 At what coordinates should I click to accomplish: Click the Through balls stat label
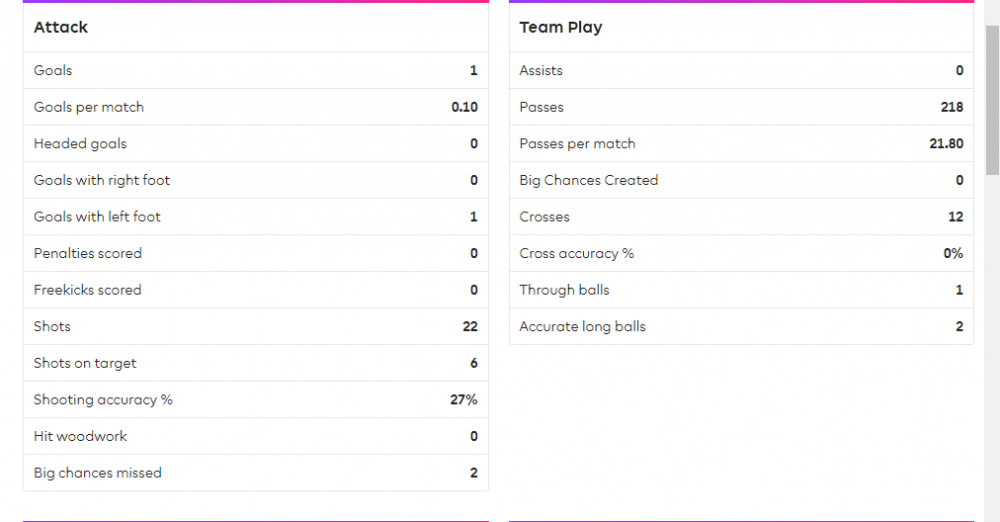(564, 290)
